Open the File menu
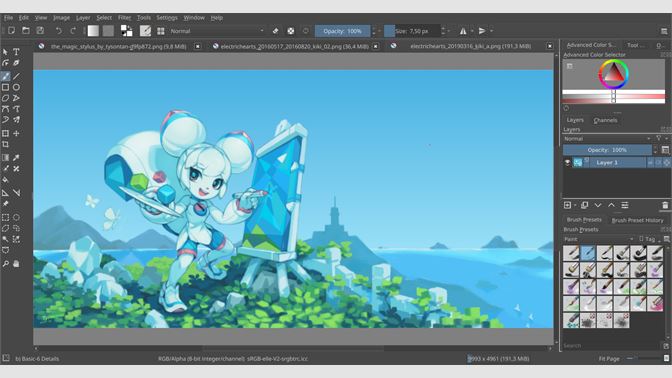Viewport: 672px width, 378px height. point(9,18)
